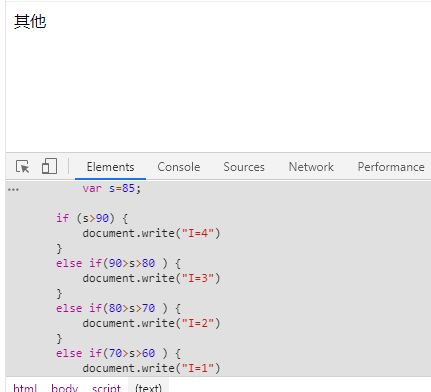Switch to the Elements tab
The height and width of the screenshot is (392, 431).
pos(110,167)
